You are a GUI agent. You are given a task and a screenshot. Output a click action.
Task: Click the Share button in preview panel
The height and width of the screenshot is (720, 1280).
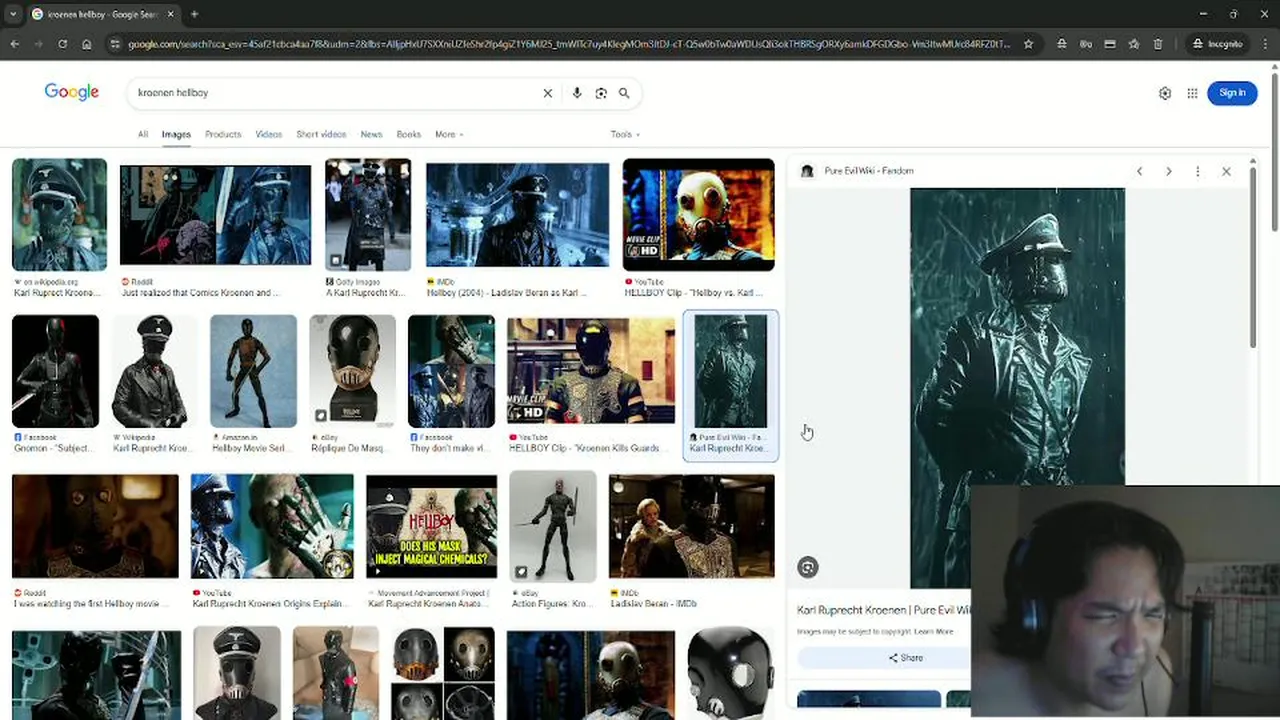coord(906,658)
